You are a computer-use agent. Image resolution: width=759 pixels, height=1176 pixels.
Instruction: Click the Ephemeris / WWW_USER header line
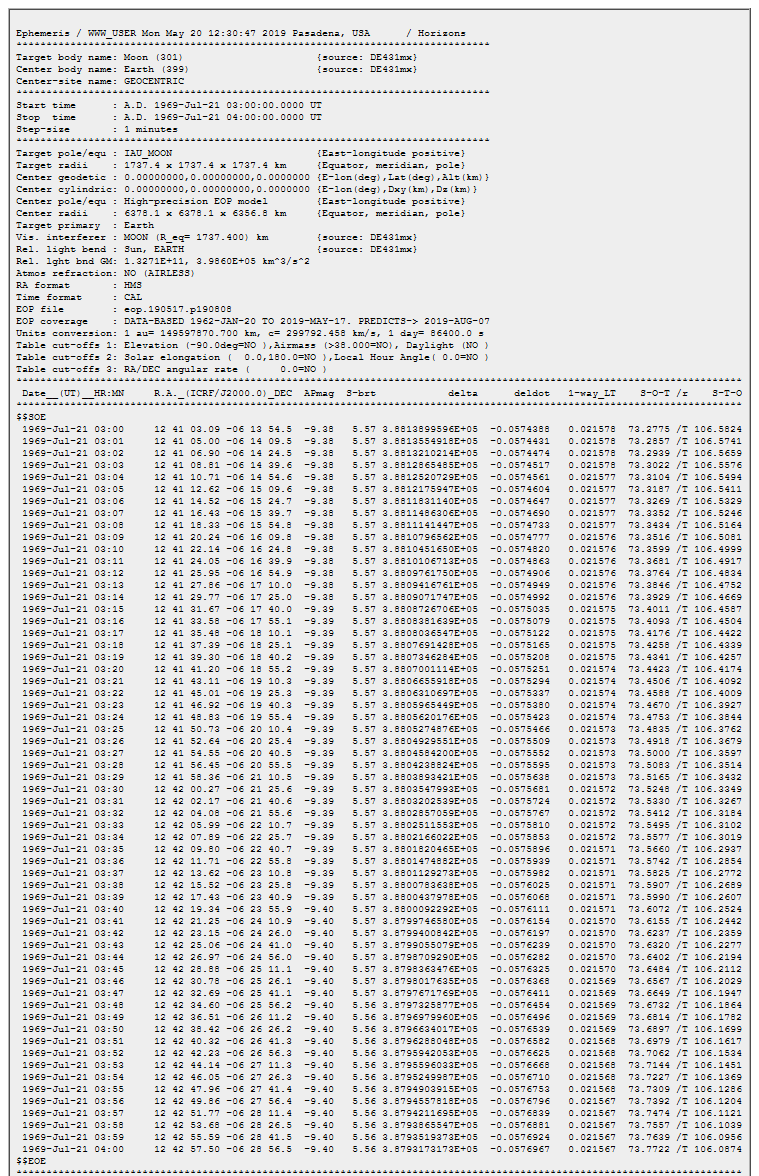click(x=240, y=33)
